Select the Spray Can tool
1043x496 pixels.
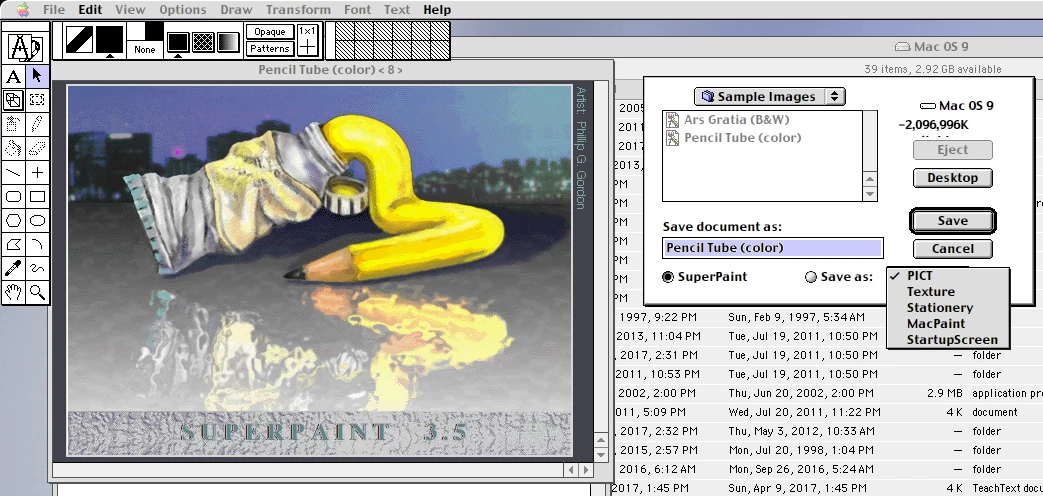click(x=13, y=124)
